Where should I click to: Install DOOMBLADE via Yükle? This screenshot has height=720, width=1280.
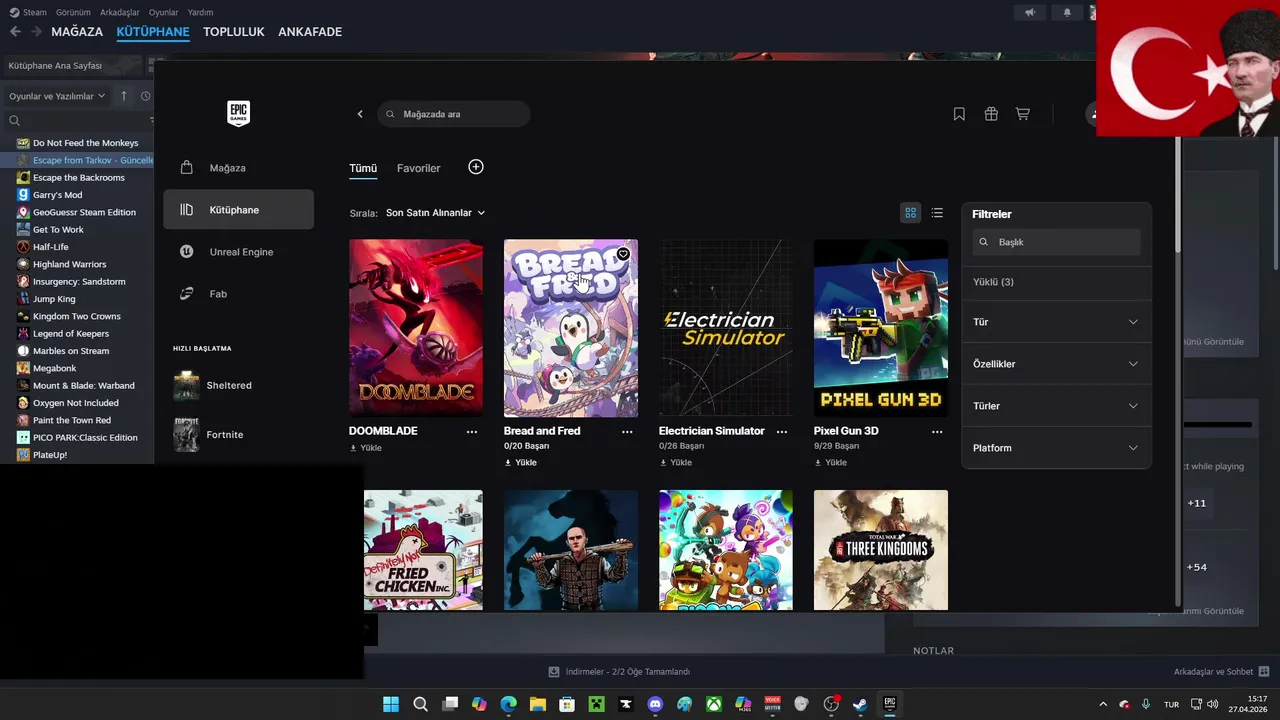(366, 448)
